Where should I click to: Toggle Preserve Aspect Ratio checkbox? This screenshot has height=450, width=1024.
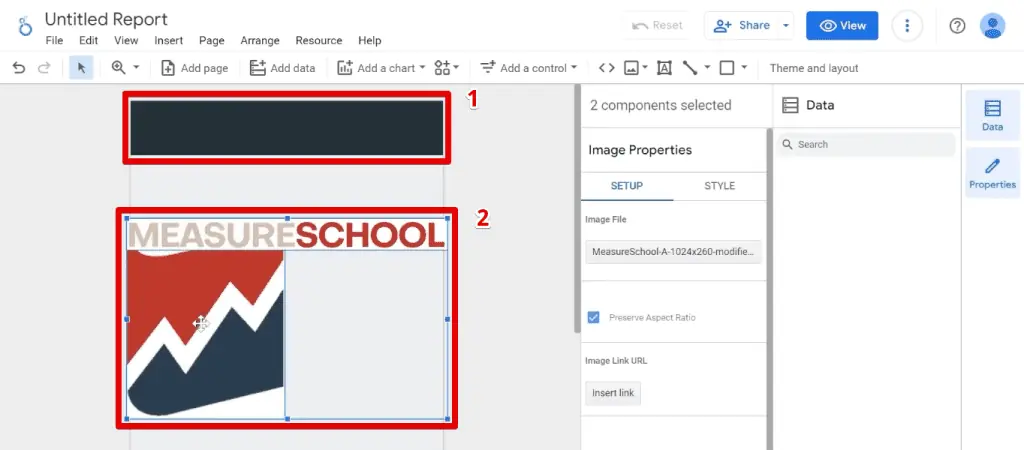pyautogui.click(x=594, y=317)
